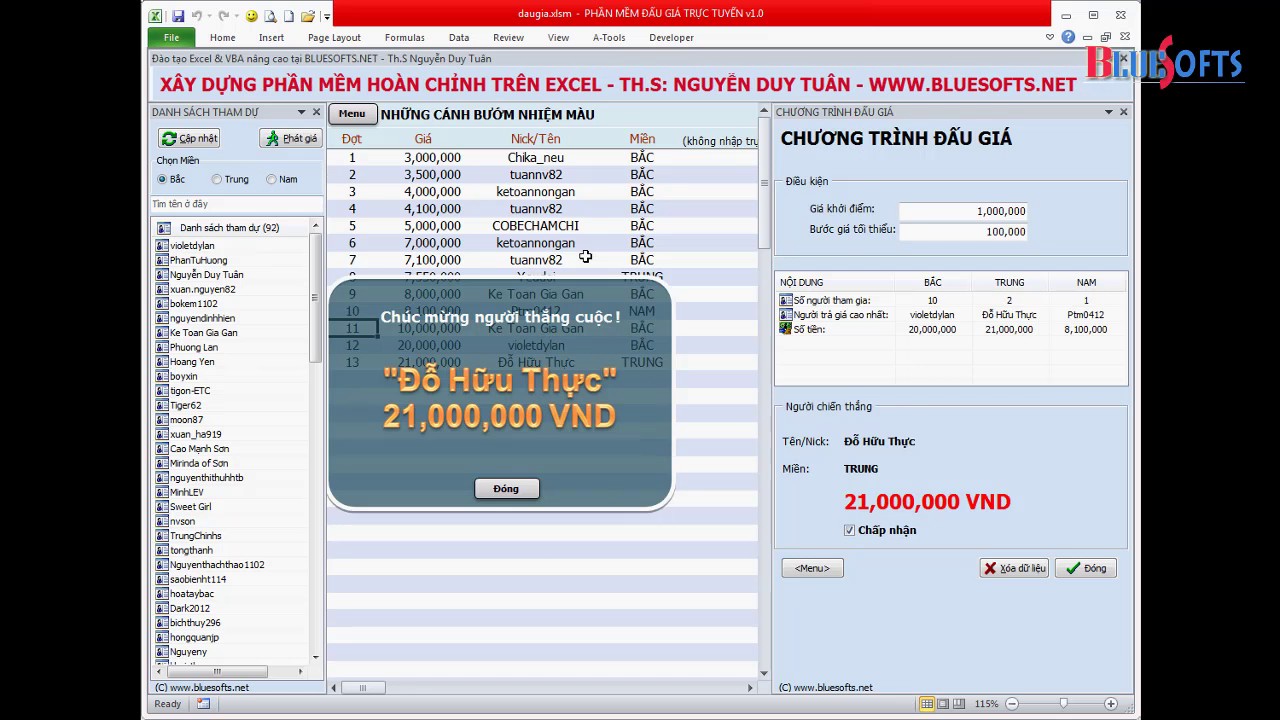The image size is (1280, 720).
Task: Open Excel Help question mark icon
Action: (1068, 37)
